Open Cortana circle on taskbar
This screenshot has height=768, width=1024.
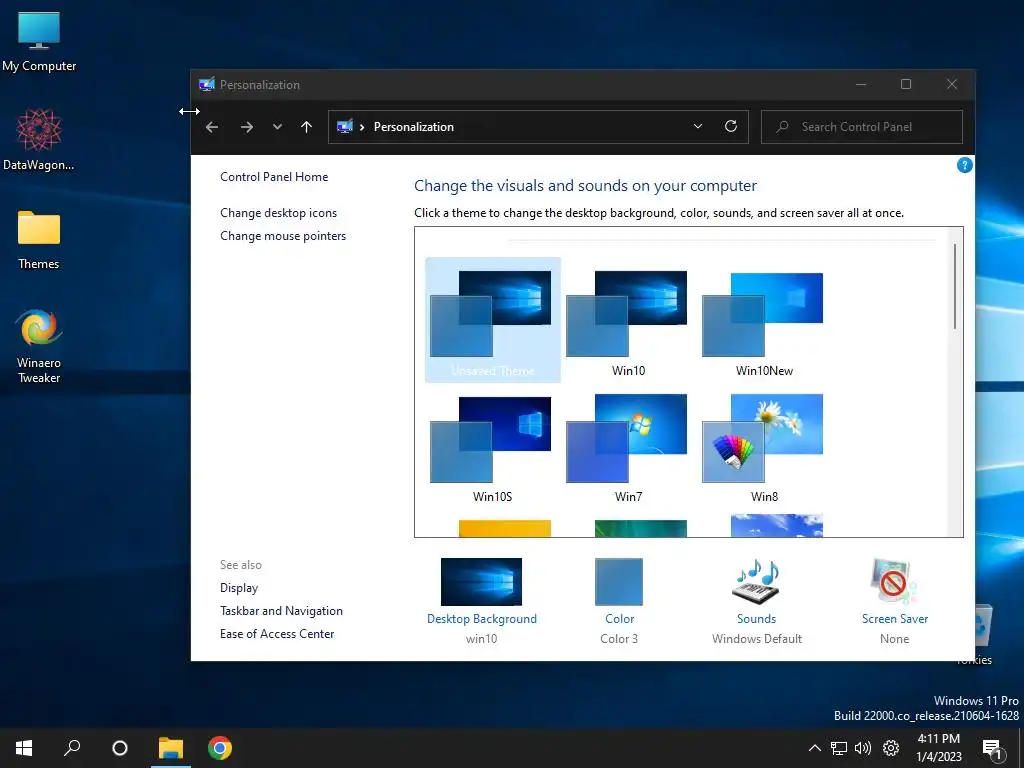tap(120, 748)
